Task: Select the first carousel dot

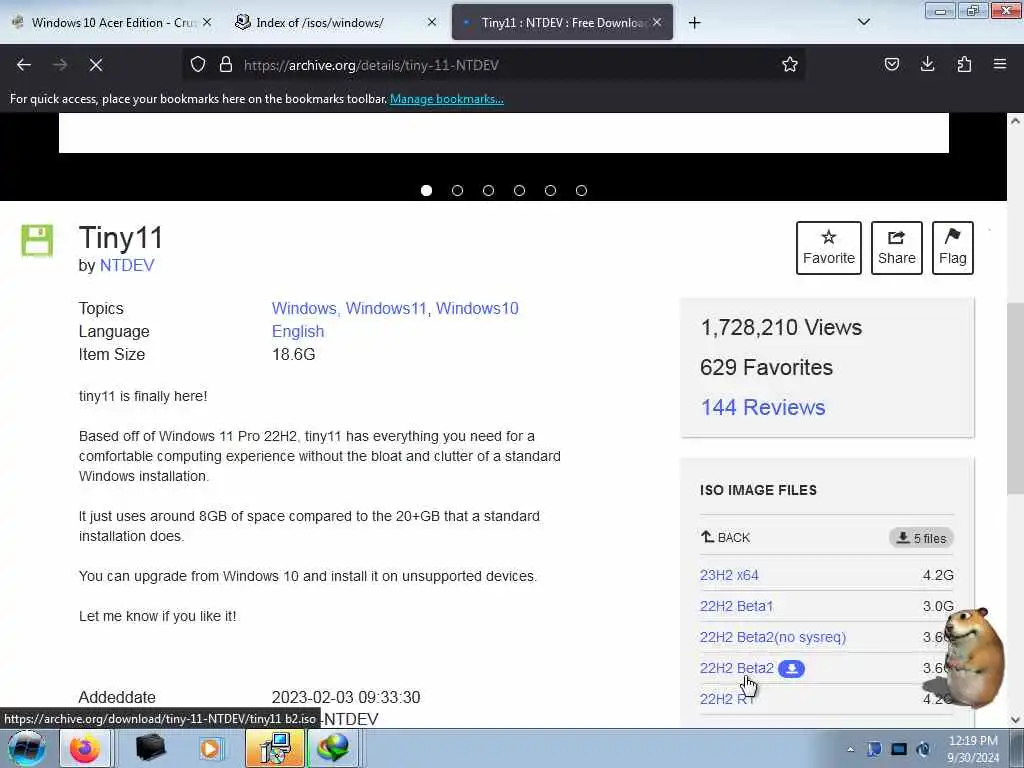Action: pyautogui.click(x=426, y=191)
